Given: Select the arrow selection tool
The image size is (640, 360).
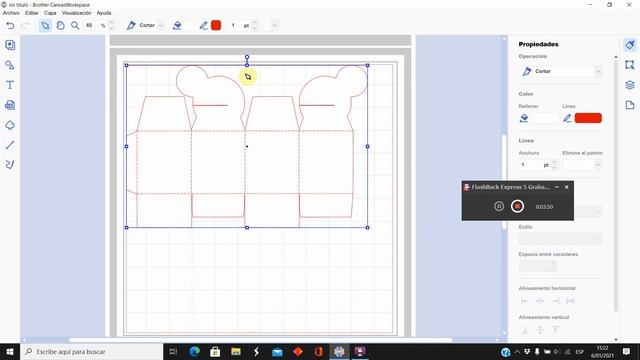Looking at the screenshot, I should coord(45,25).
